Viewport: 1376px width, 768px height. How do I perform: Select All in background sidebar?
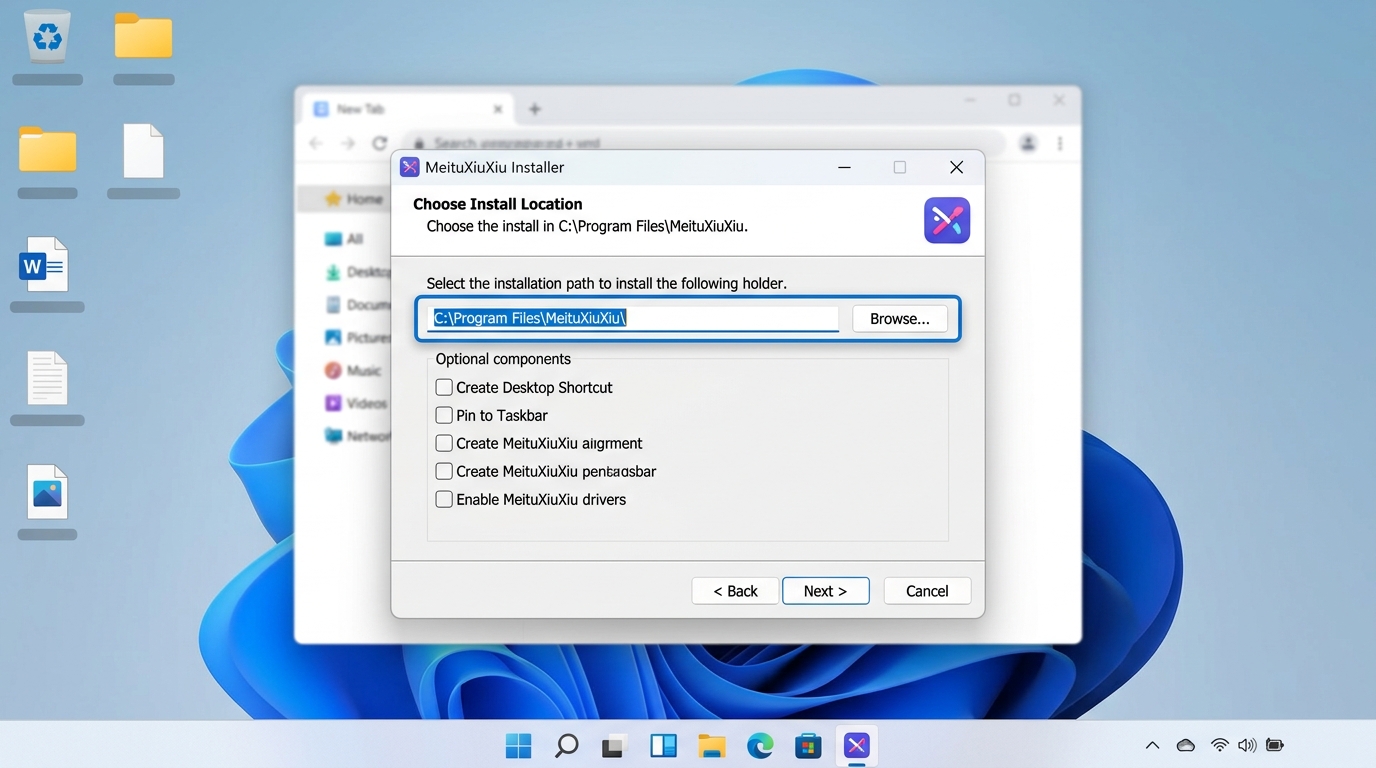coord(344,239)
